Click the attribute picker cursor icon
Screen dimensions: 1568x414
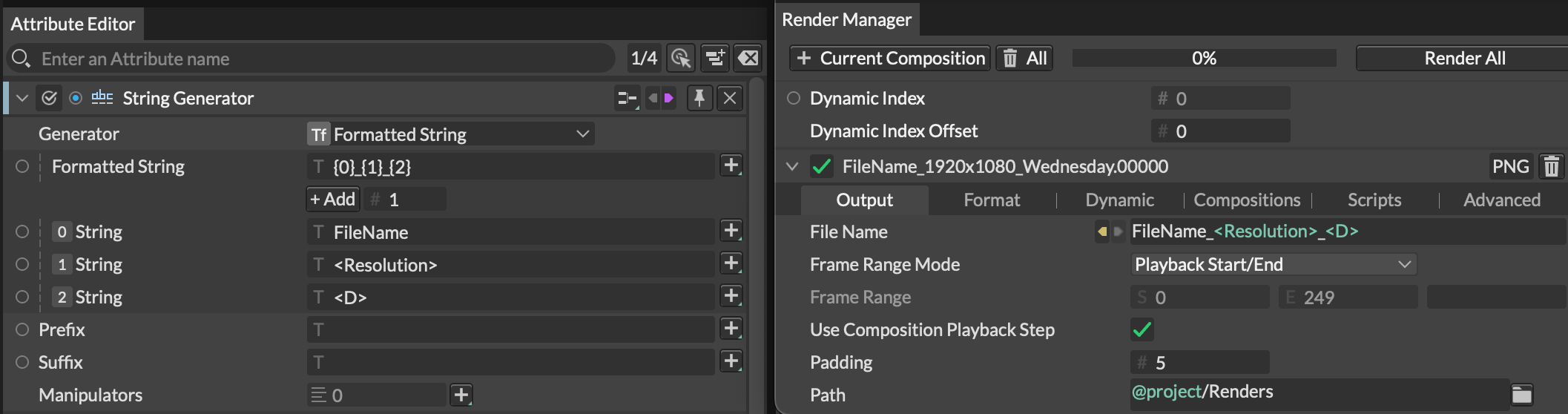point(680,58)
